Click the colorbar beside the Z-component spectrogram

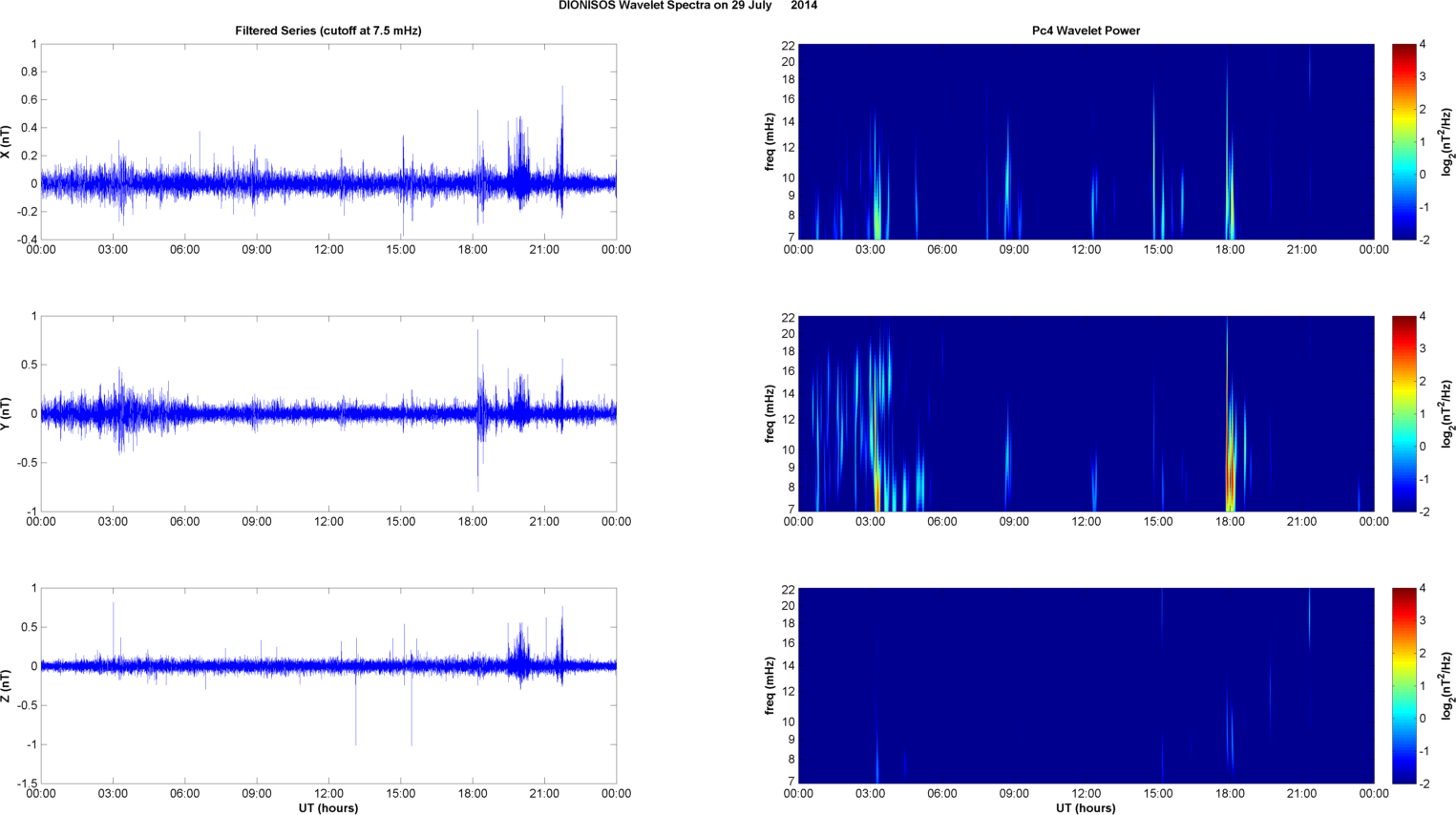[x=1403, y=685]
